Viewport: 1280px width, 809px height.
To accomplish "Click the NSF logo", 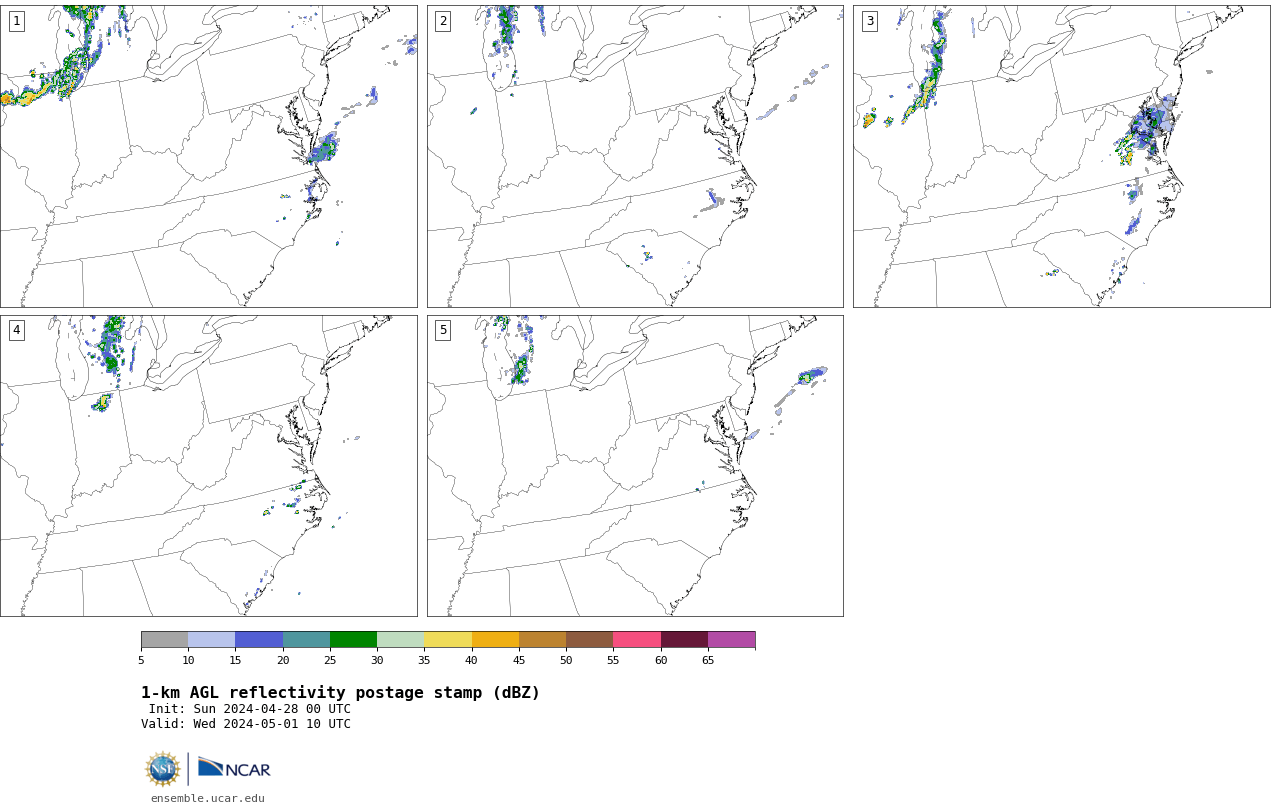I will (x=163, y=769).
